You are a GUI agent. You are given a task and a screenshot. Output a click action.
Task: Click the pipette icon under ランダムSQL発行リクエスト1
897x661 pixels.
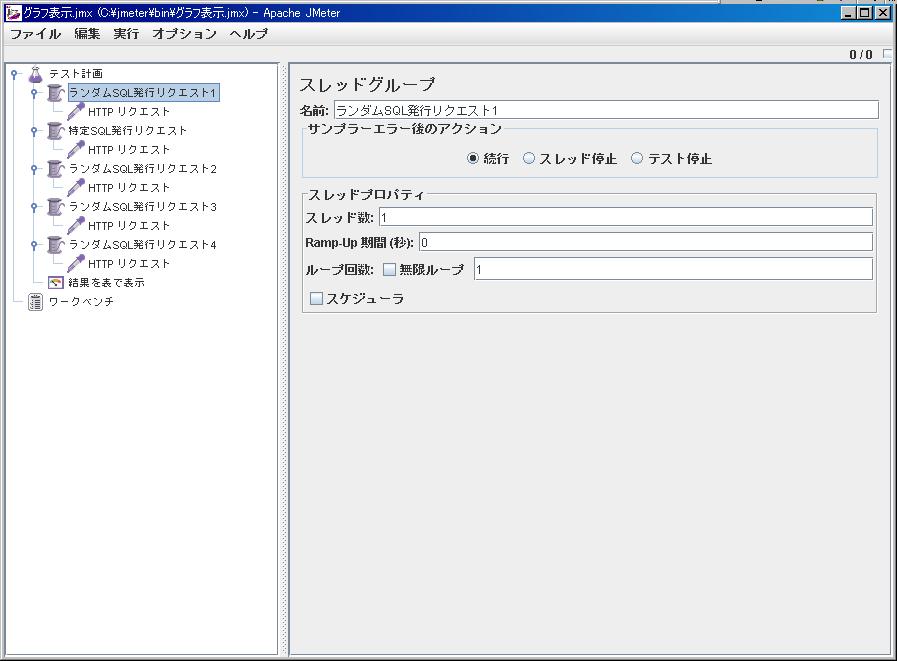pos(76,112)
